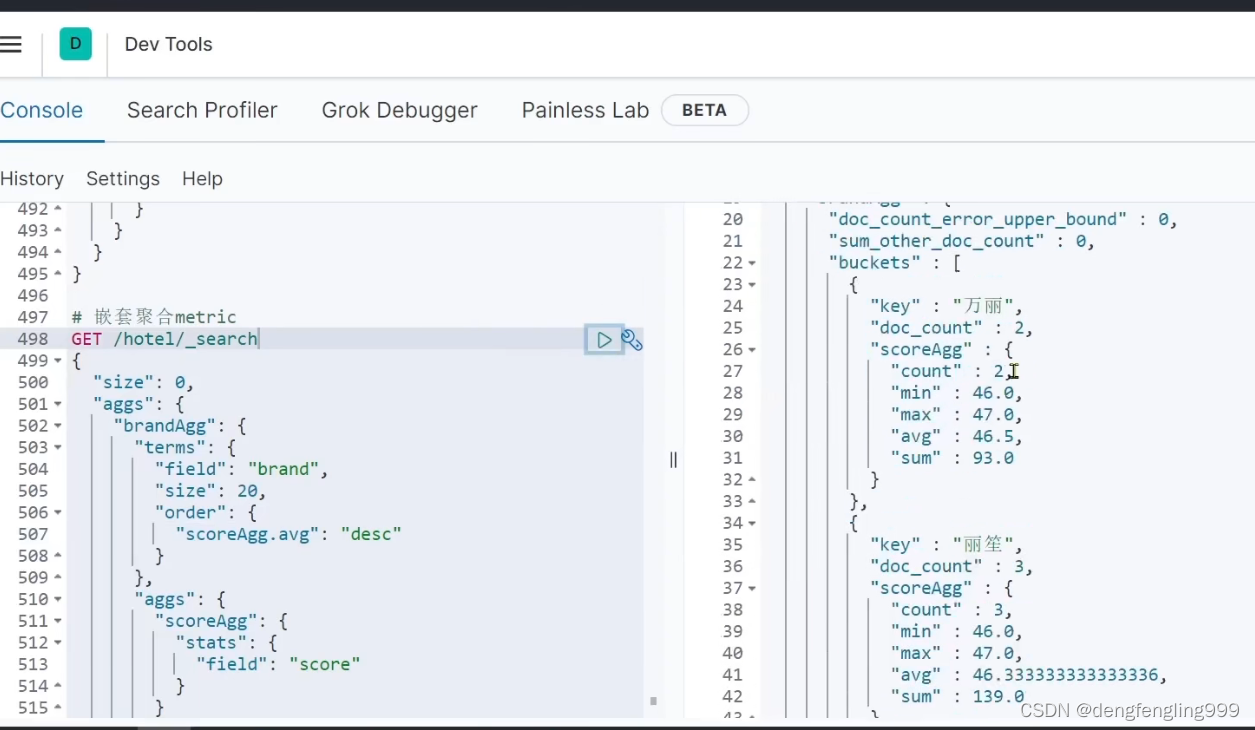Open the Help link
Screen dimensions: 1255x730
(202, 179)
